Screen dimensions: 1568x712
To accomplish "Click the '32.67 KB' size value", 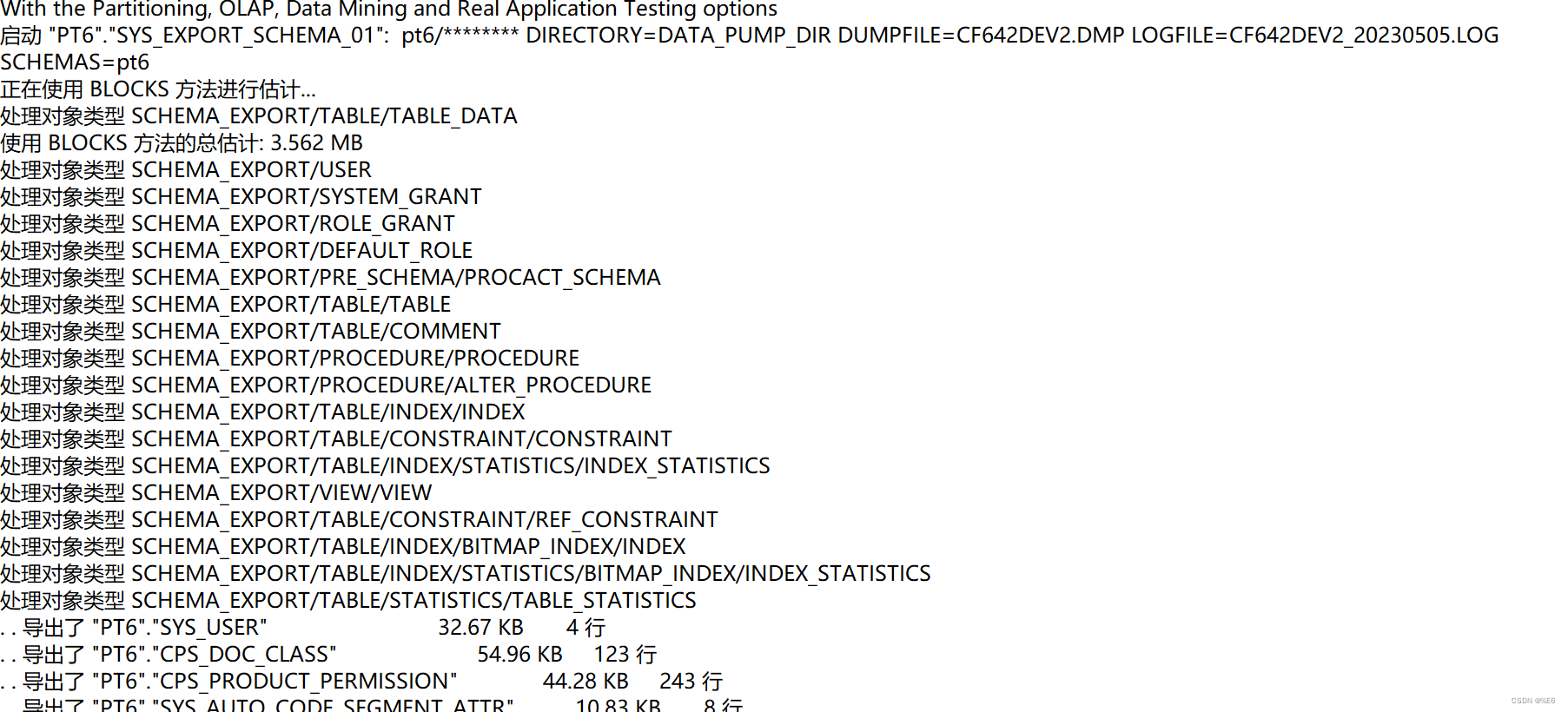I will [480, 628].
